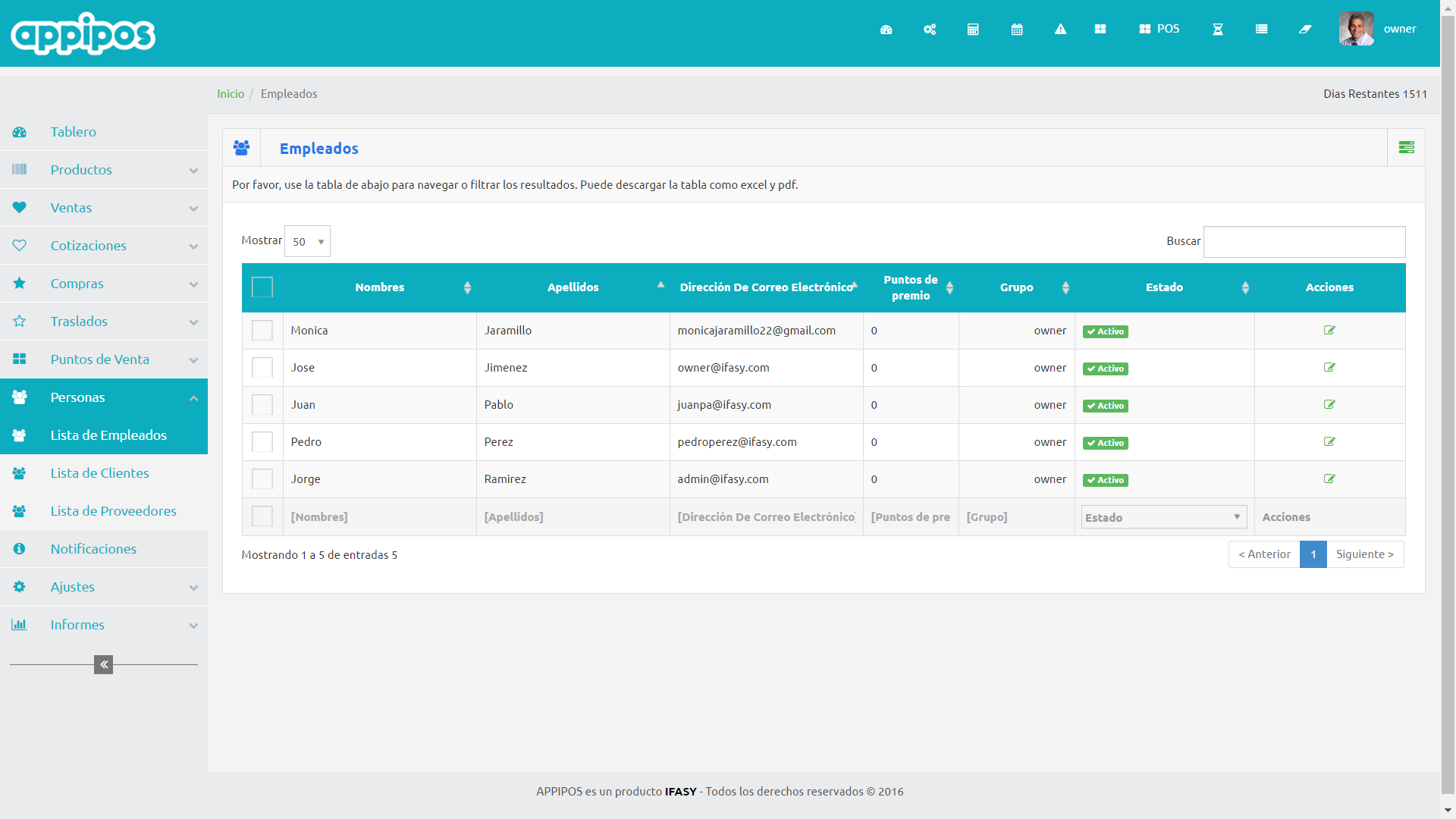
Task: Click the dashboard gauge icon in top bar
Action: (886, 30)
